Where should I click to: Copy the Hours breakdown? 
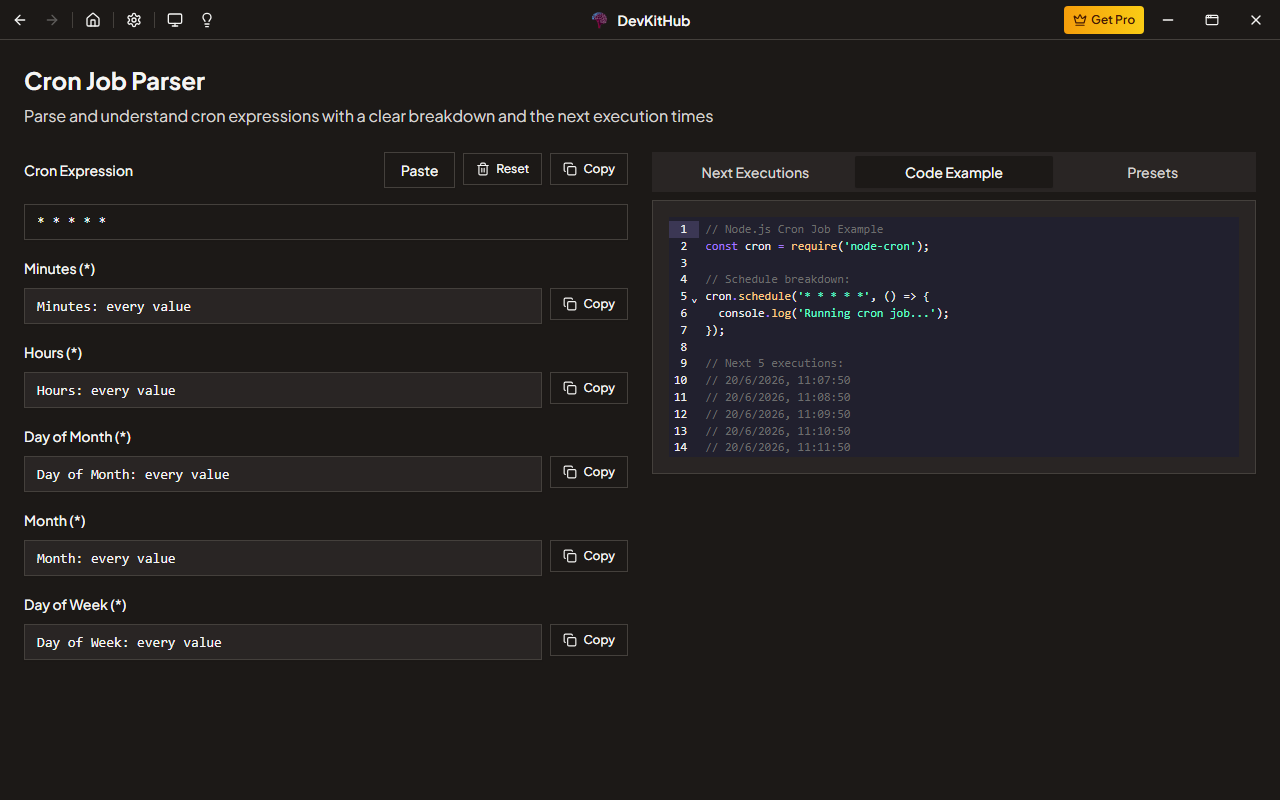pyautogui.click(x=589, y=388)
